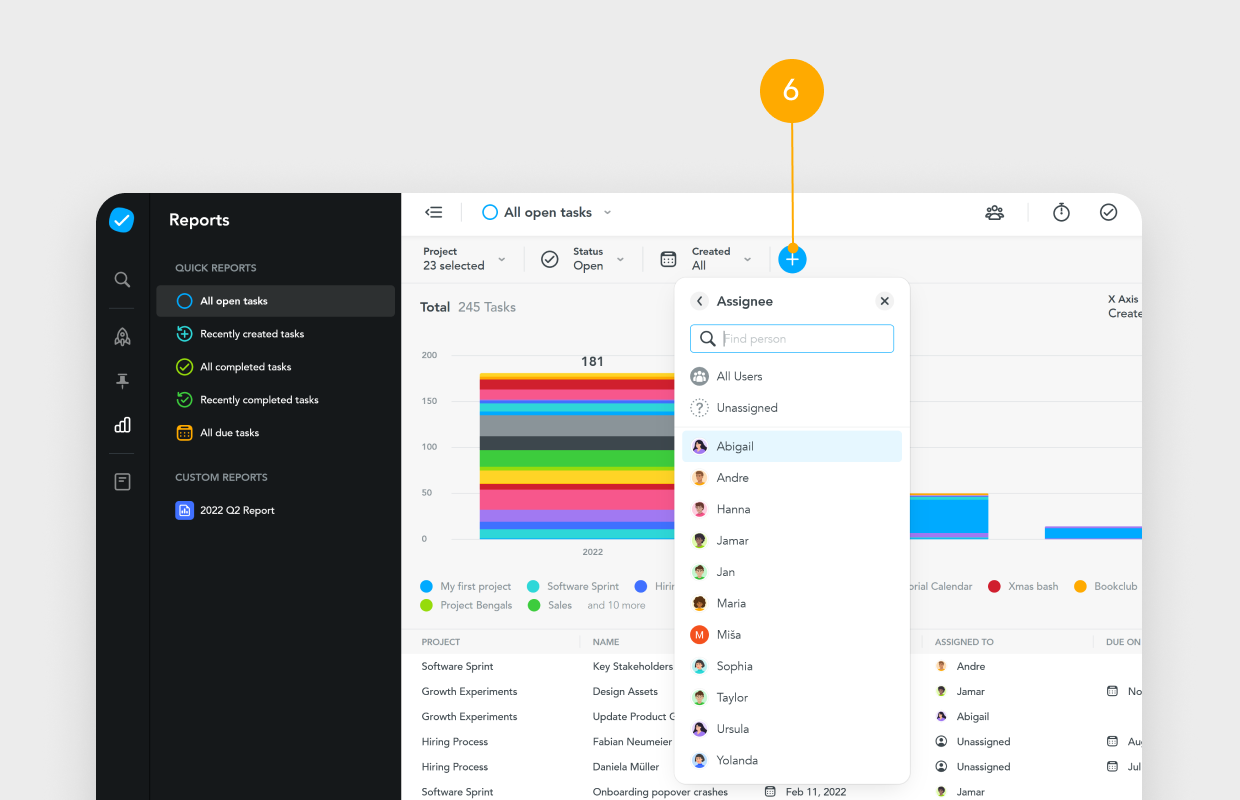Click Abigail in the Assigned To column
Viewport: 1240px width, 800px height.
962,716
